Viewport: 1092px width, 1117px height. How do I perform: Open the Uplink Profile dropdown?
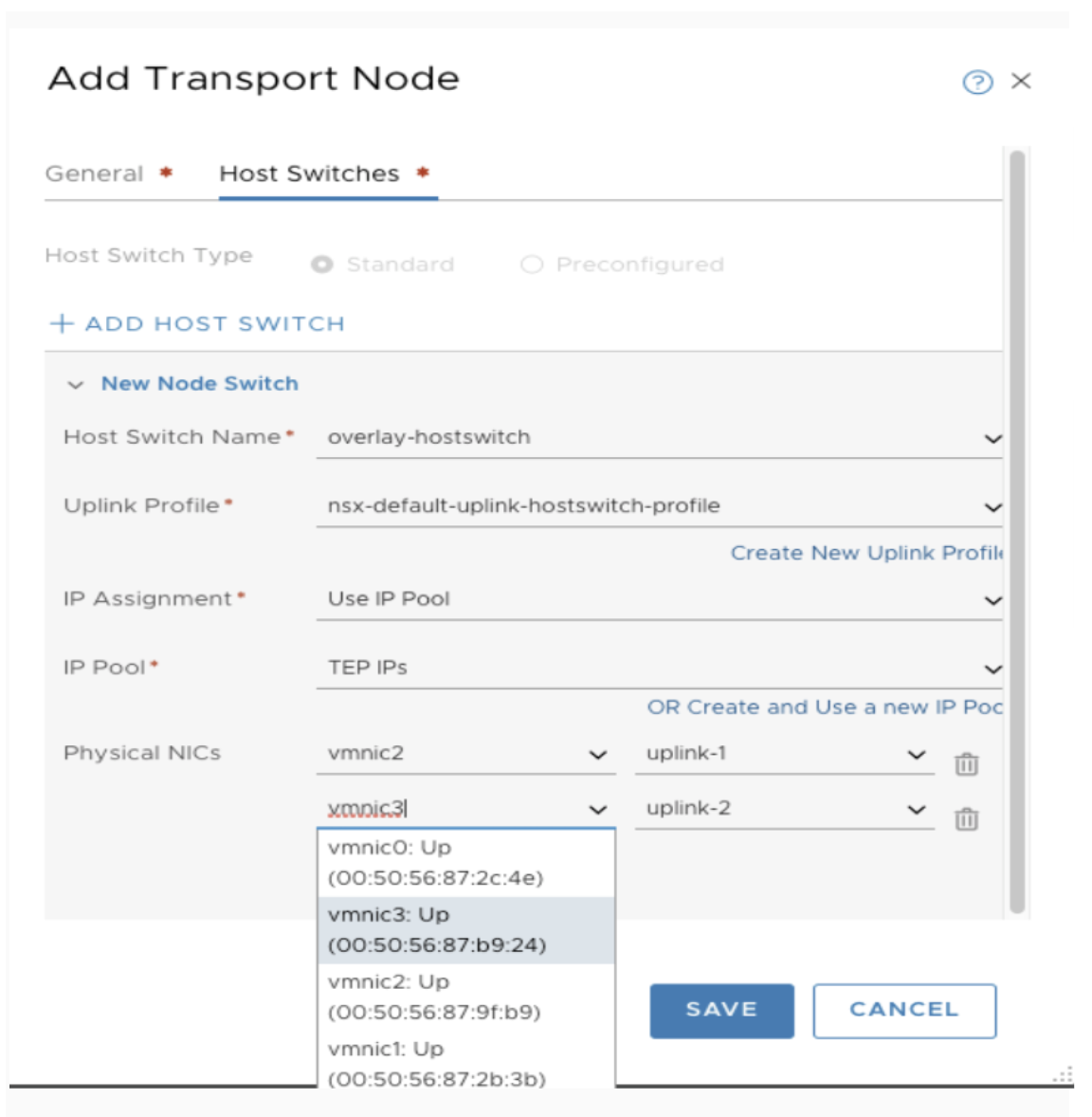(992, 507)
